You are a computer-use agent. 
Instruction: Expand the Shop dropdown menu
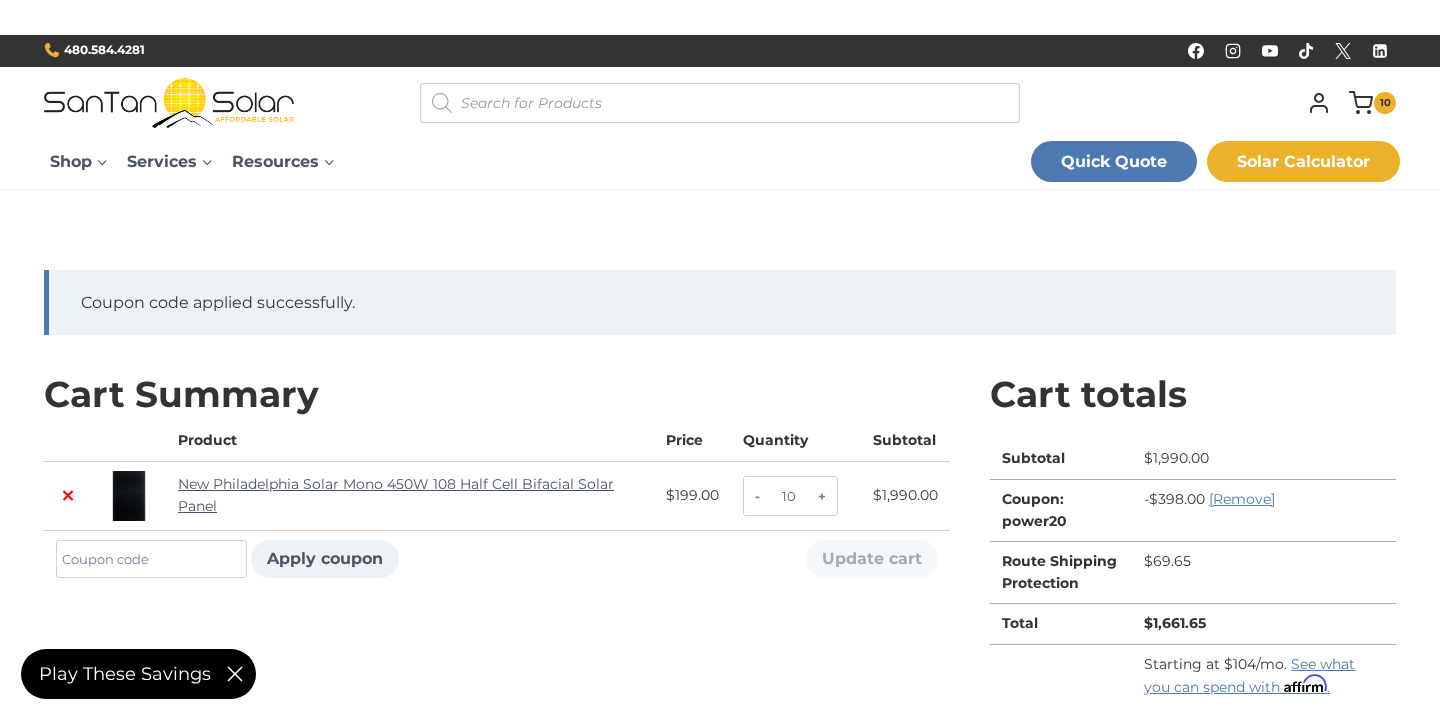78,162
